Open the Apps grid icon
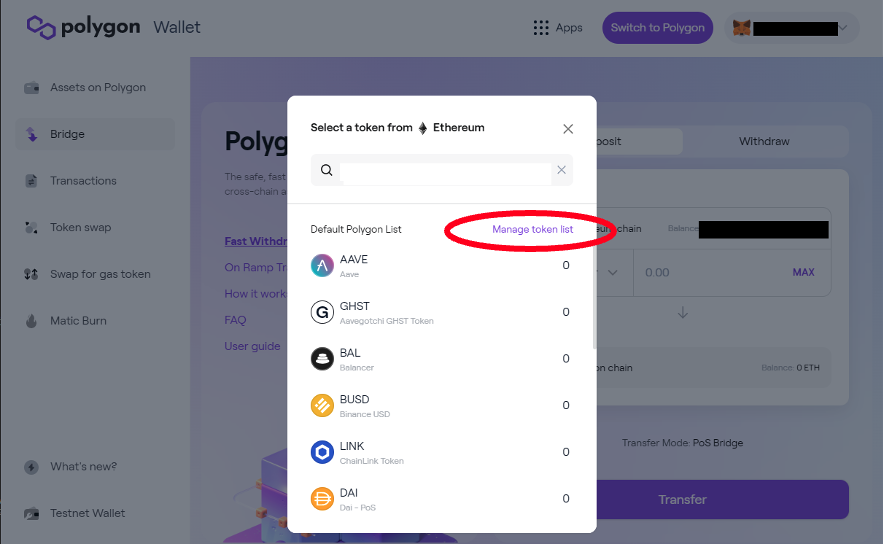Image resolution: width=883 pixels, height=545 pixels. [541, 28]
